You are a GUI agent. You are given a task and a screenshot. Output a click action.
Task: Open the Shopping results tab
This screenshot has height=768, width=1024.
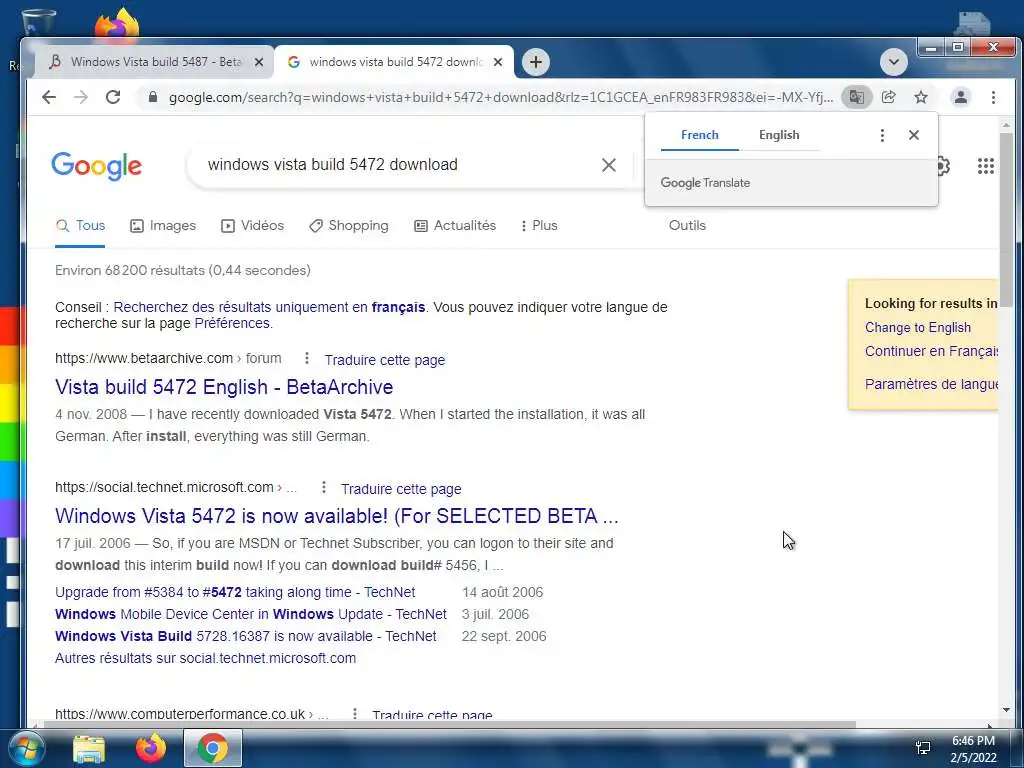tap(349, 226)
